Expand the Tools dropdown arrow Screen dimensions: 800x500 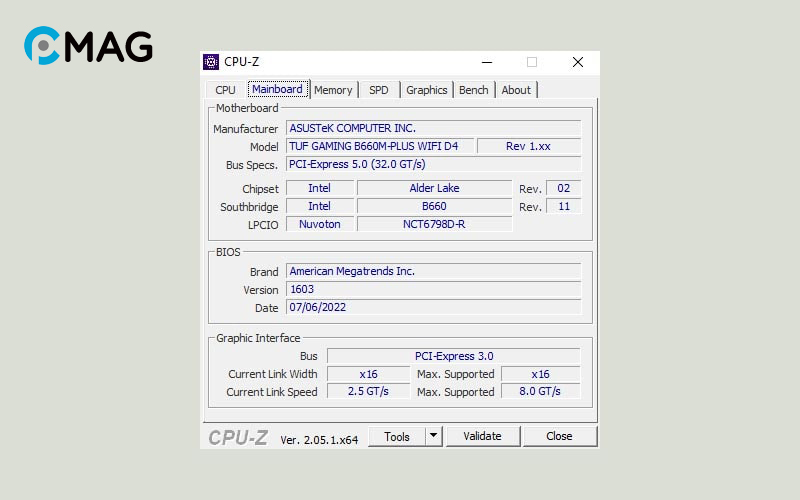433,436
